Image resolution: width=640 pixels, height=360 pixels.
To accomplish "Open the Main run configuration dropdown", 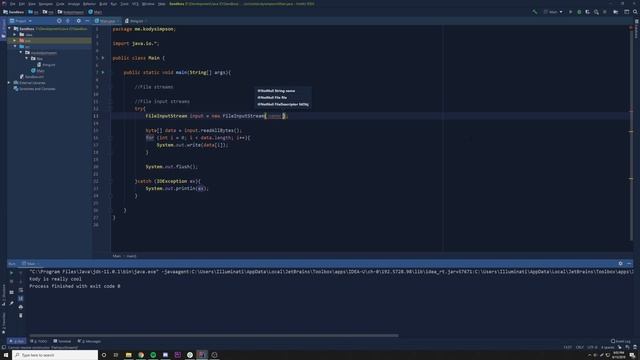I will 553,12.
